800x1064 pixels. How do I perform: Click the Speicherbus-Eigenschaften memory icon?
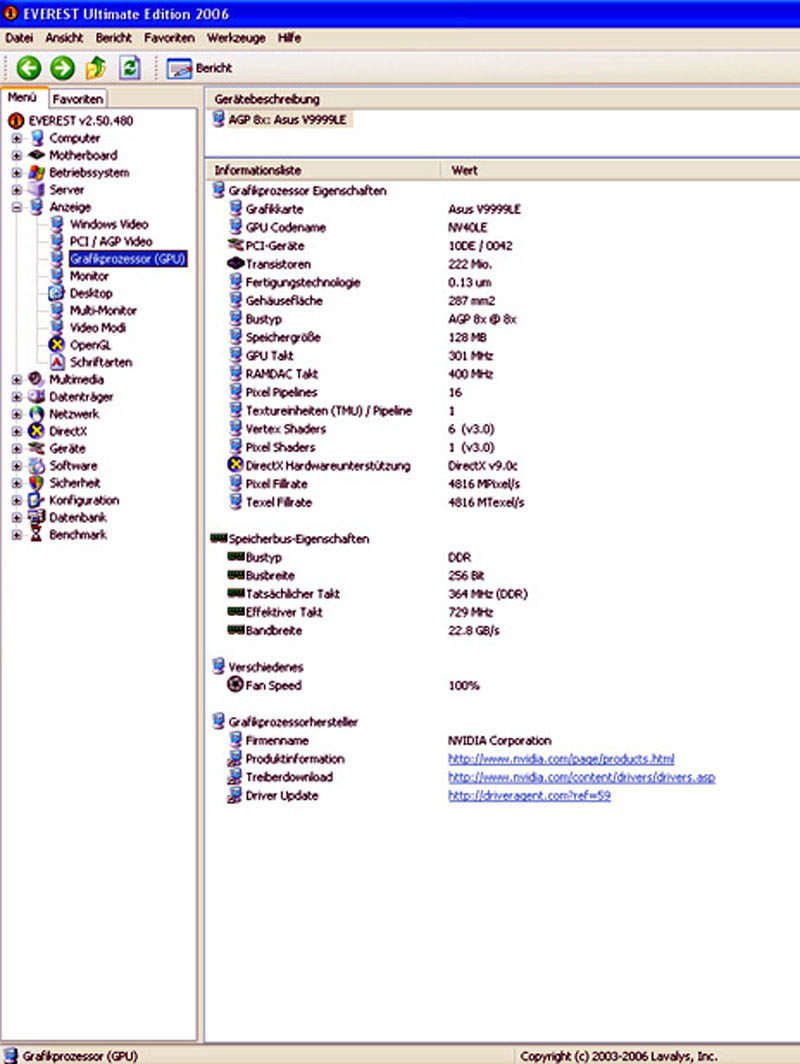click(218, 538)
